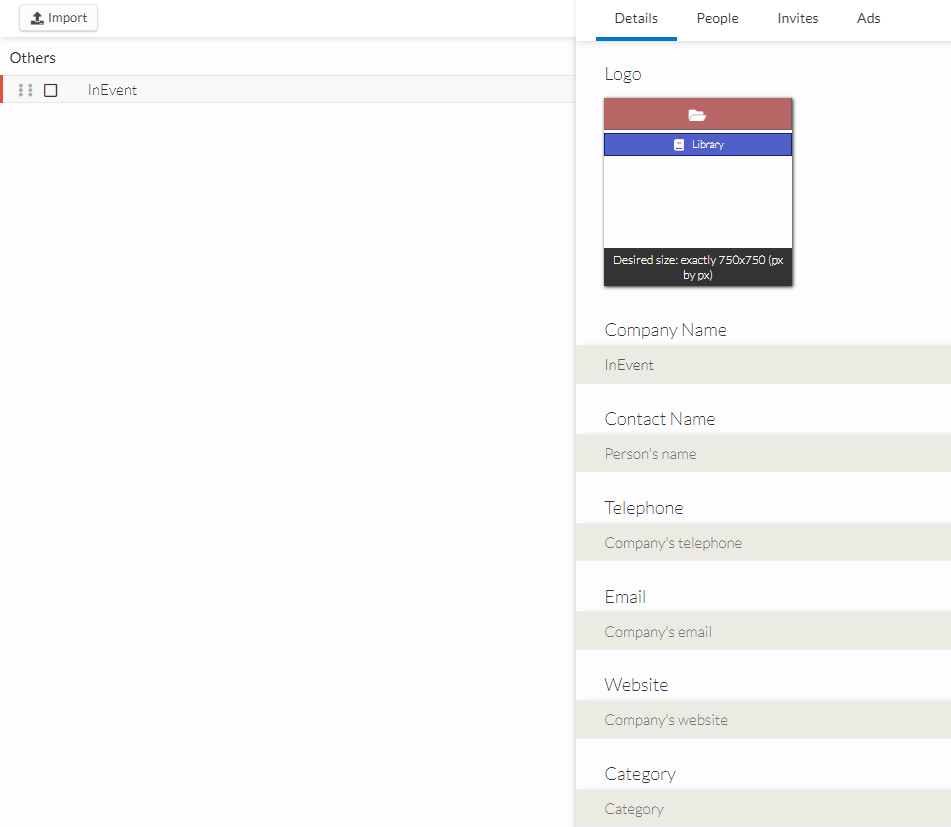Choose logo from Library button
The image size is (951, 827).
click(697, 144)
